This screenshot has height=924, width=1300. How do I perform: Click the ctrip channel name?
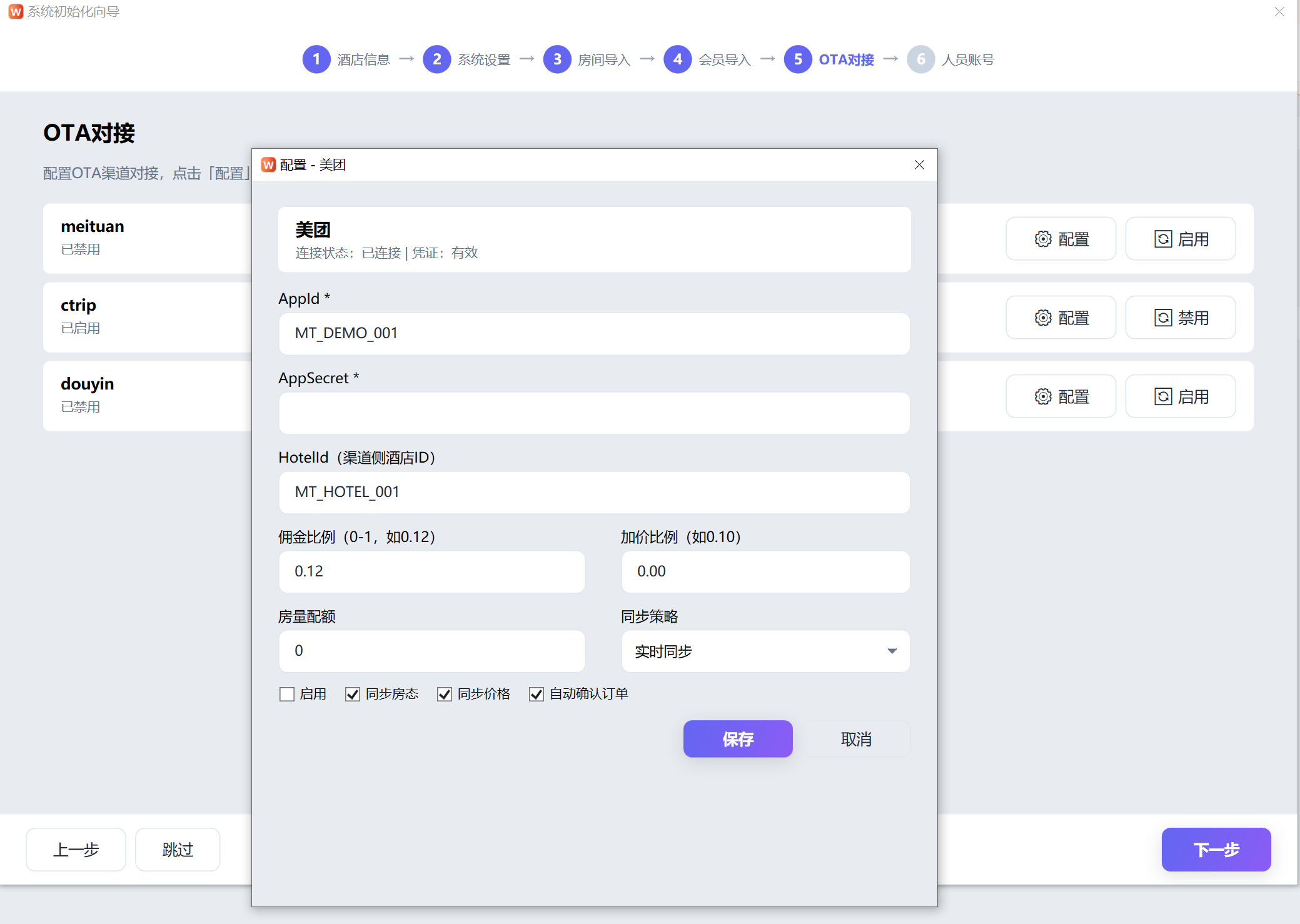click(x=78, y=306)
